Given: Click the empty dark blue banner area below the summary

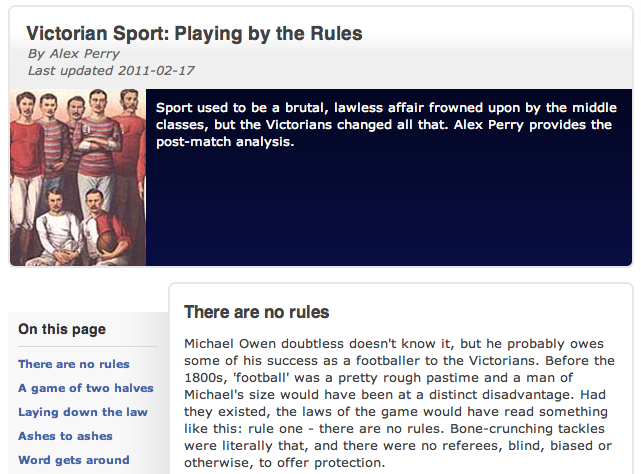Looking at the screenshot, I should tap(390, 215).
